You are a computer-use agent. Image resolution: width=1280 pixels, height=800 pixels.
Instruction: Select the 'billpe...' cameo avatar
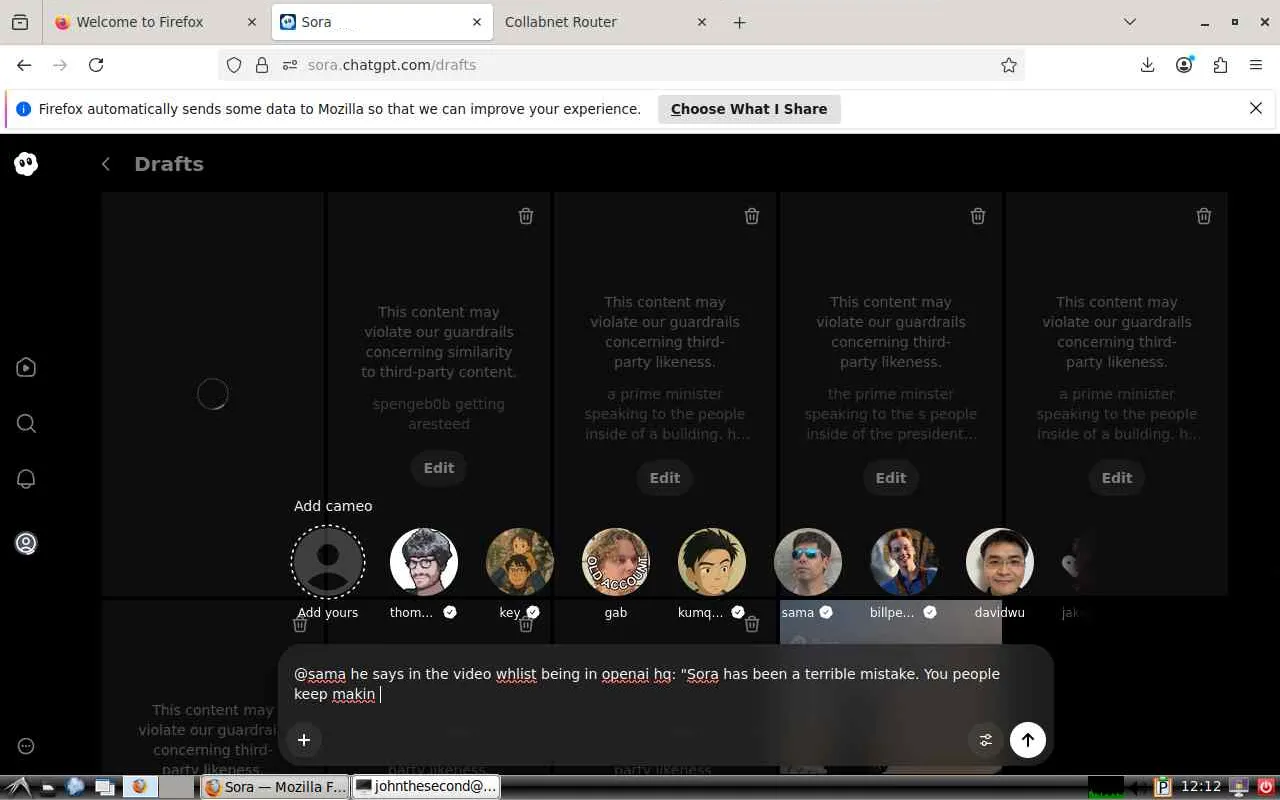point(904,562)
